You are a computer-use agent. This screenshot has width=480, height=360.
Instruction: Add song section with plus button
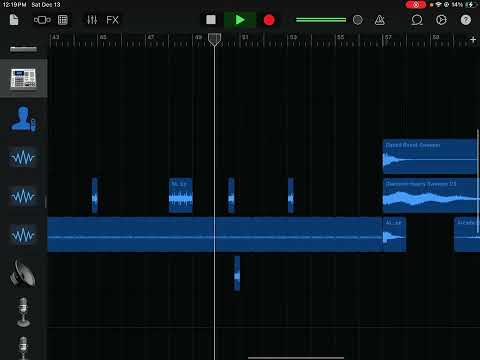(x=473, y=40)
